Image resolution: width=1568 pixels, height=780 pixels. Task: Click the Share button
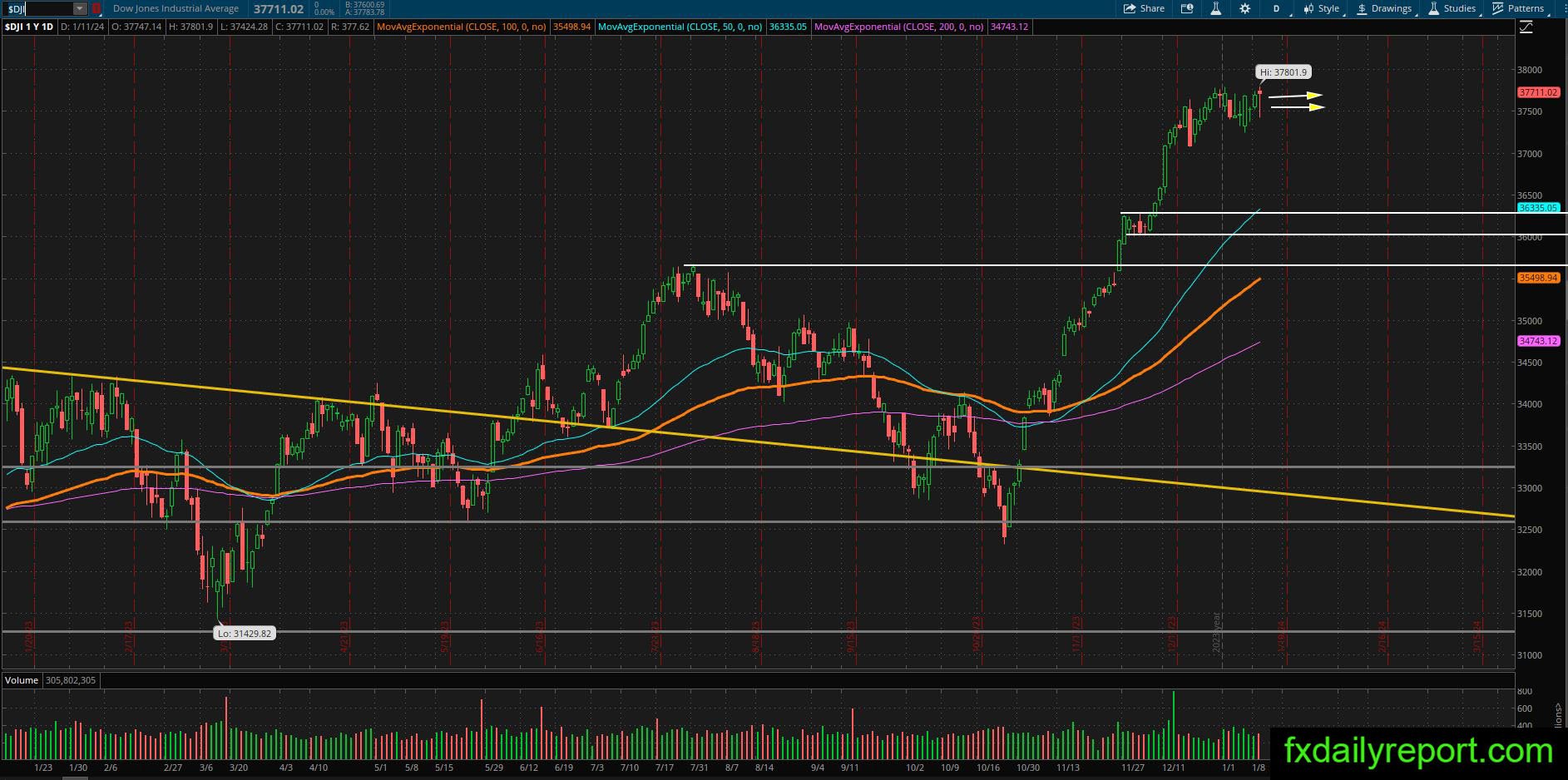point(1144,8)
